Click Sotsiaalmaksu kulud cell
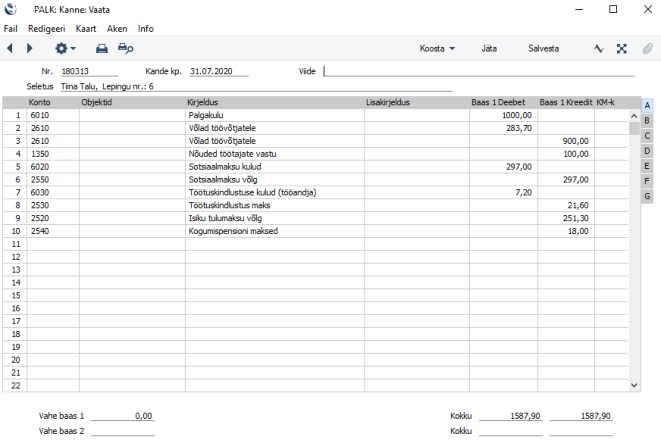 pos(275,167)
